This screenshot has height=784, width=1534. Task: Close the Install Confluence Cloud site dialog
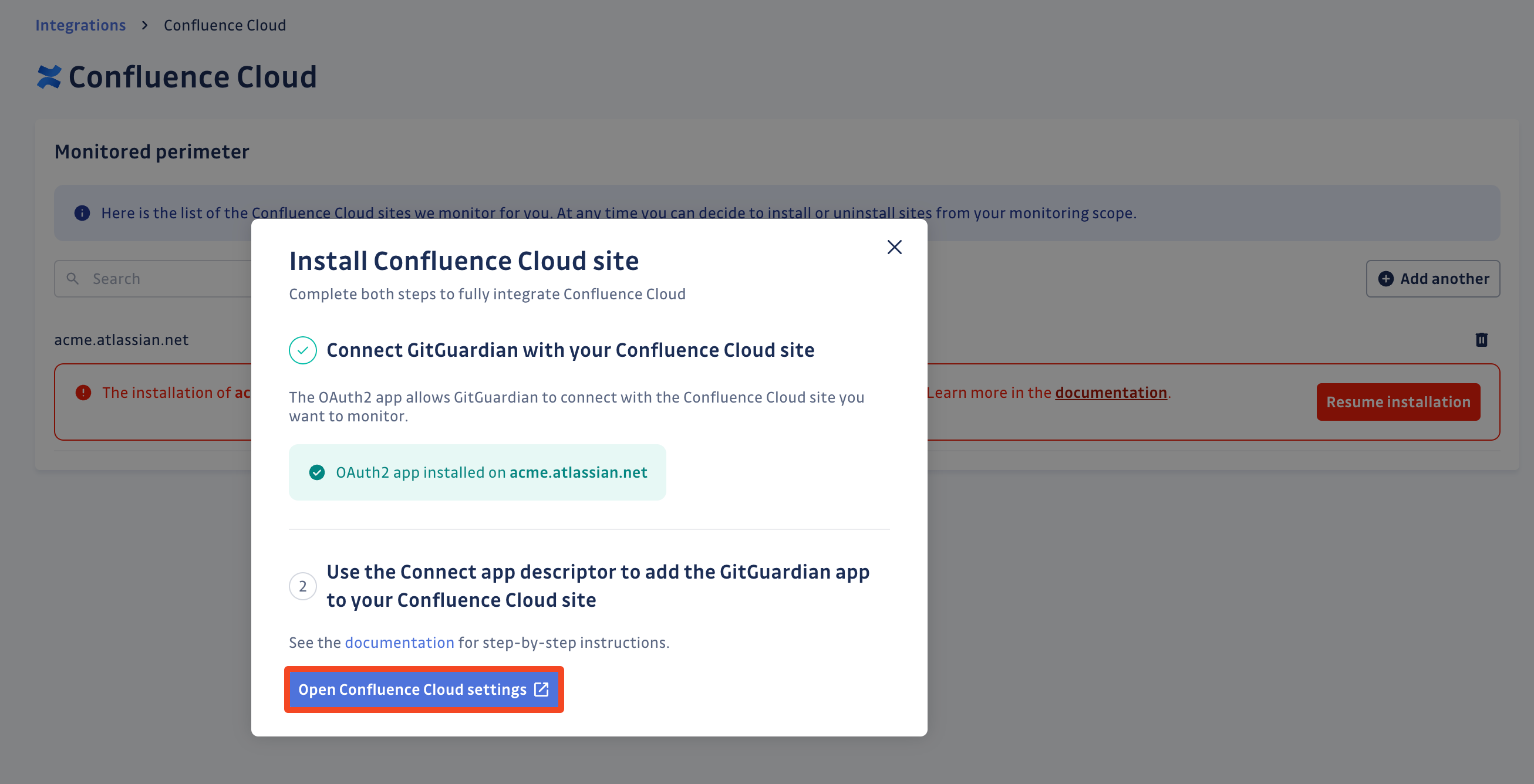pos(894,247)
